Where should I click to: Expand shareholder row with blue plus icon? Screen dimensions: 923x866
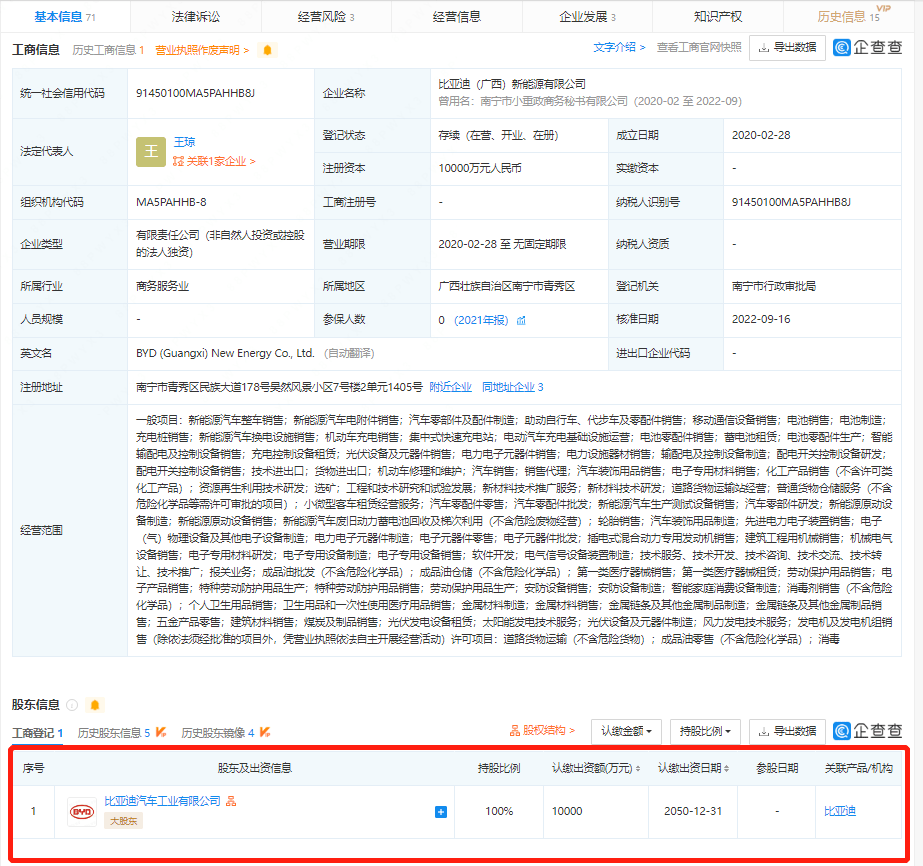441,812
